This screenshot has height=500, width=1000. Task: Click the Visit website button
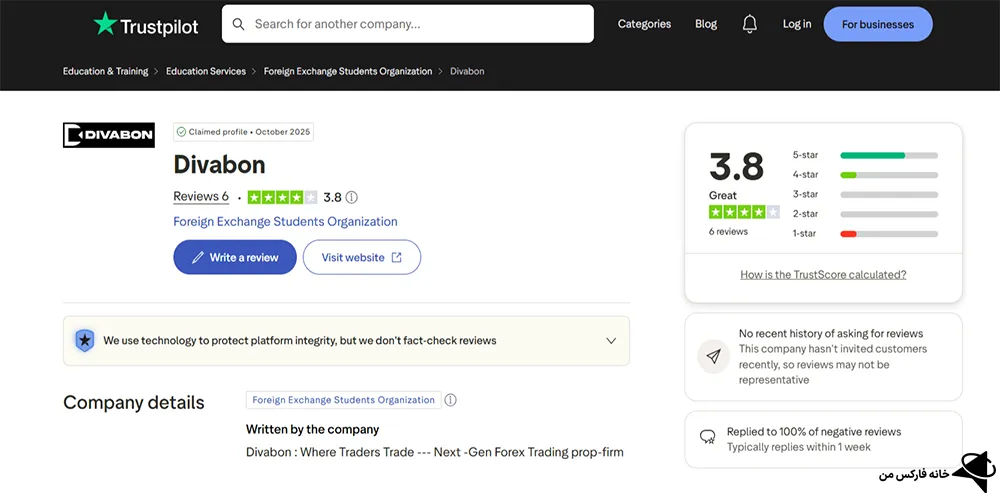[362, 258]
